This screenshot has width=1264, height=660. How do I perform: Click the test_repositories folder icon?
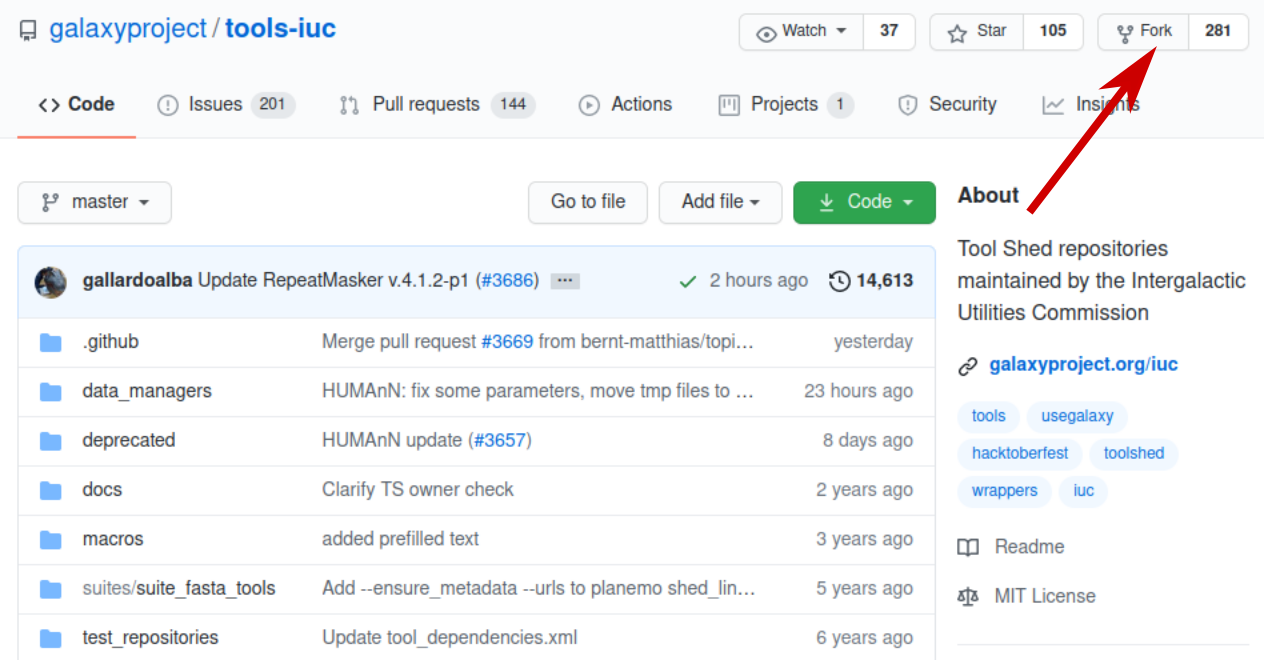51,638
